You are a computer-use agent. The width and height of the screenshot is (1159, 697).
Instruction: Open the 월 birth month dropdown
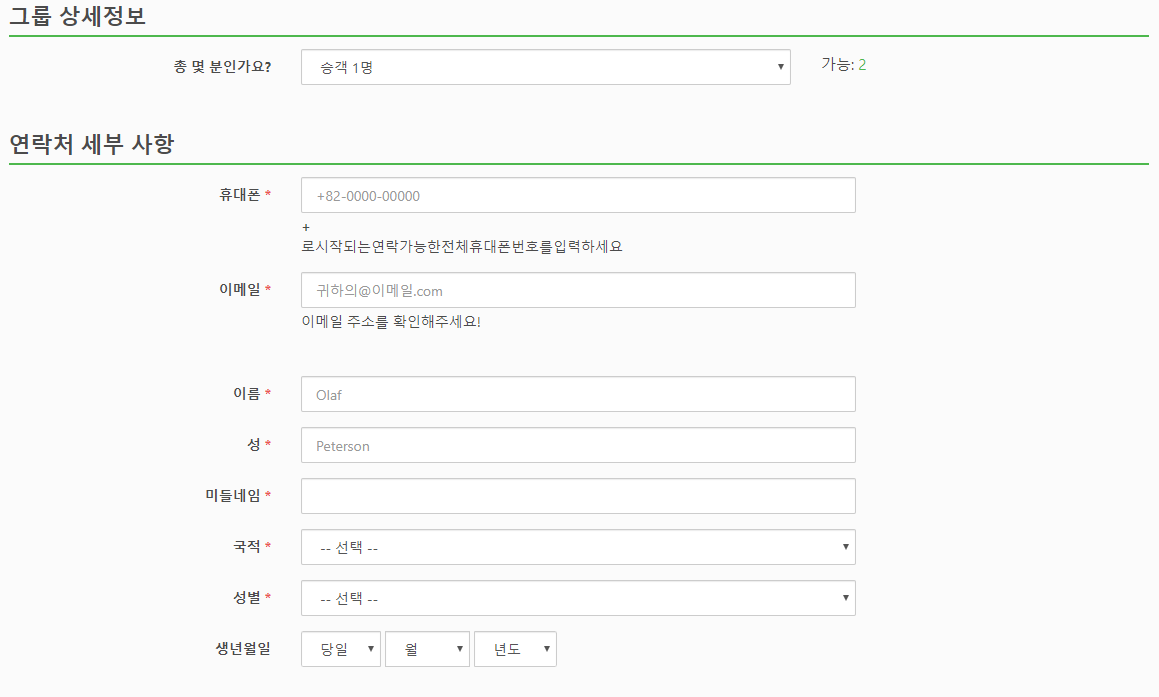pyautogui.click(x=427, y=649)
